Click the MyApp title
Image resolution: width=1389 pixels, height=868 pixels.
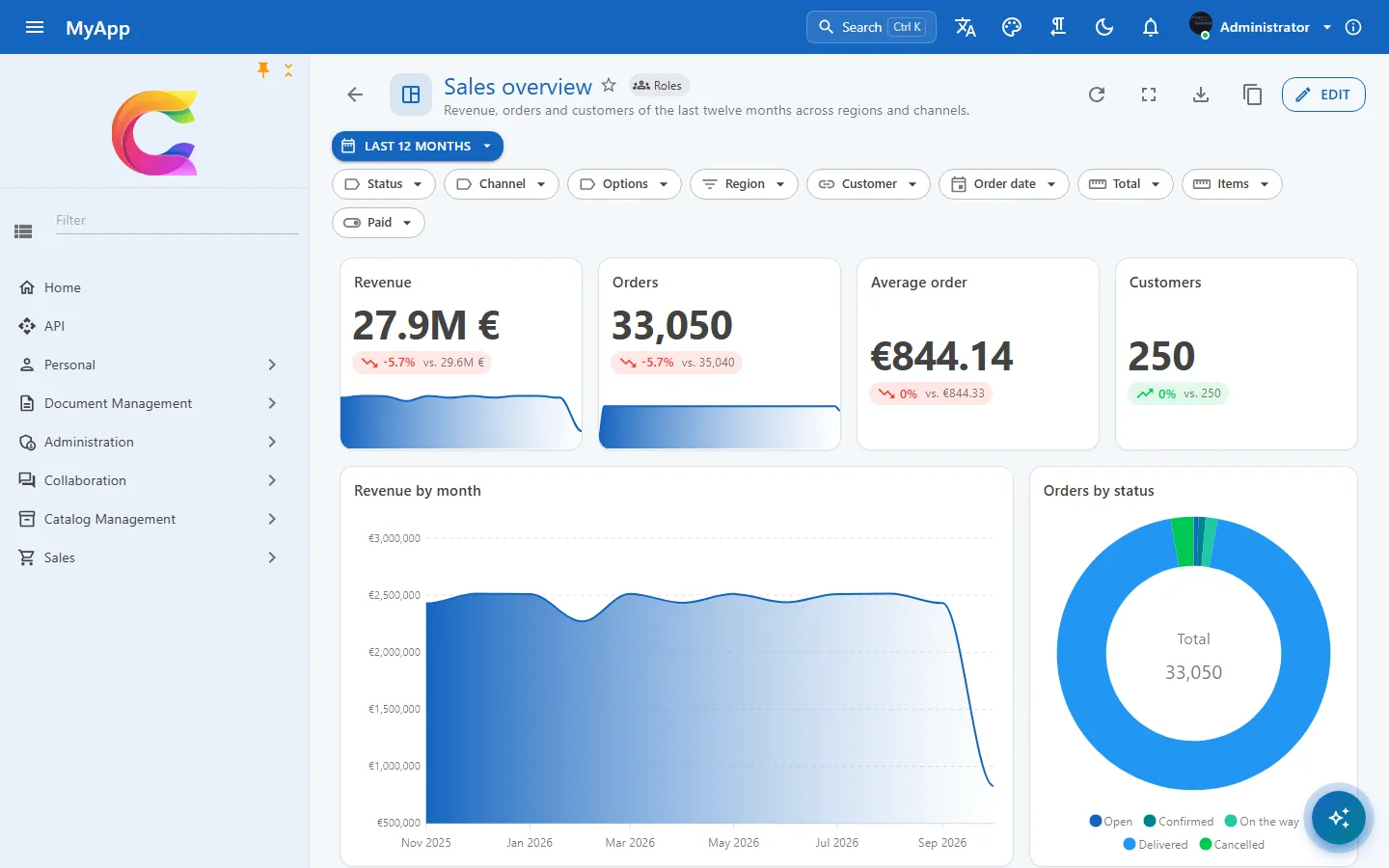(97, 28)
